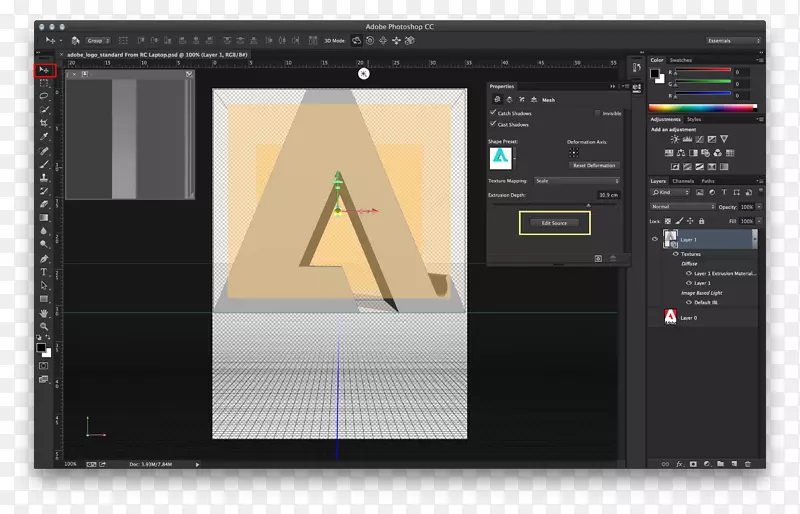
Task: Open the layer filter Kind dropdown
Action: (x=670, y=192)
